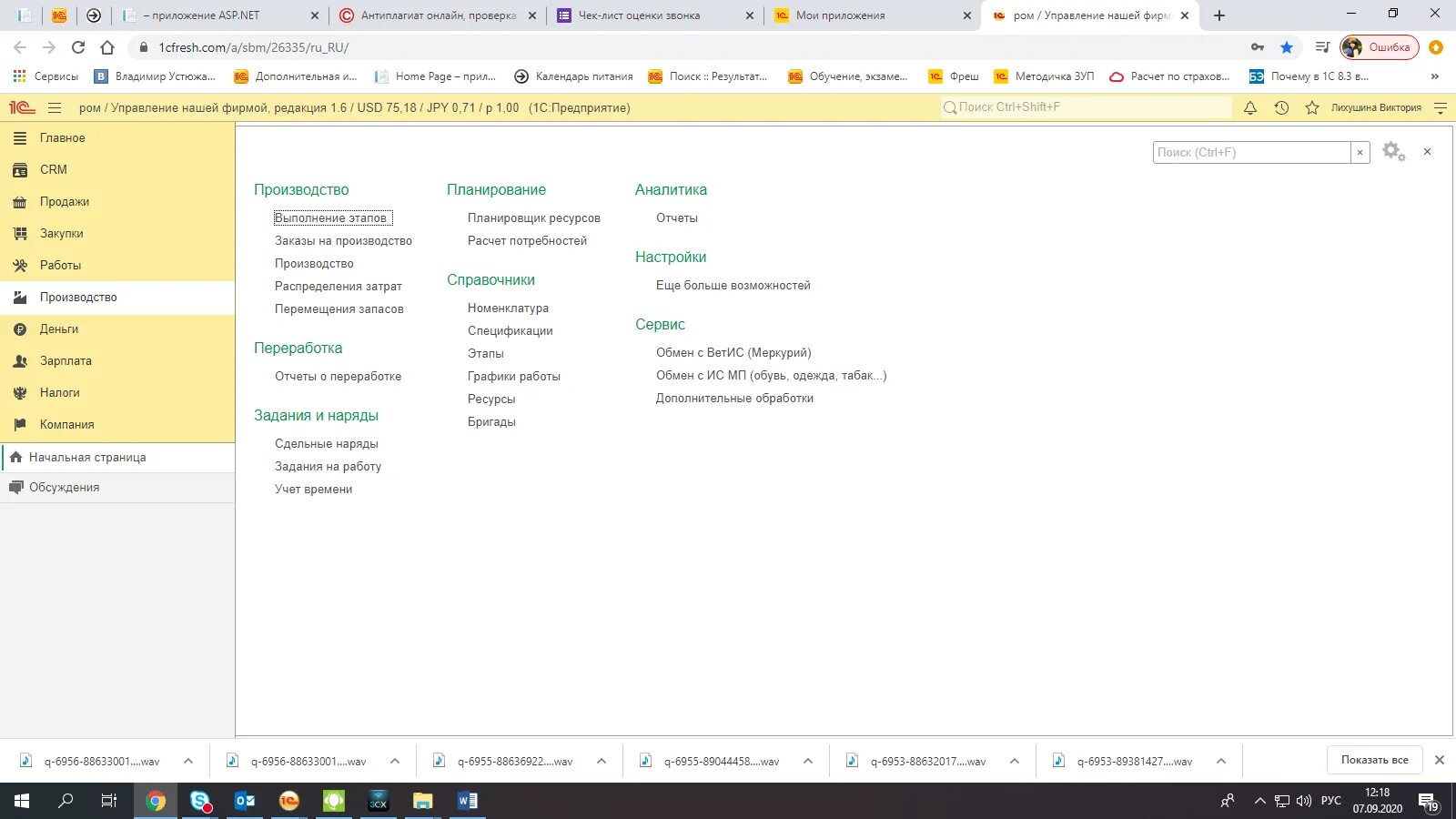Screen dimensions: 1456x819
Task: Open saved passwords key icon
Action: click(x=1258, y=47)
